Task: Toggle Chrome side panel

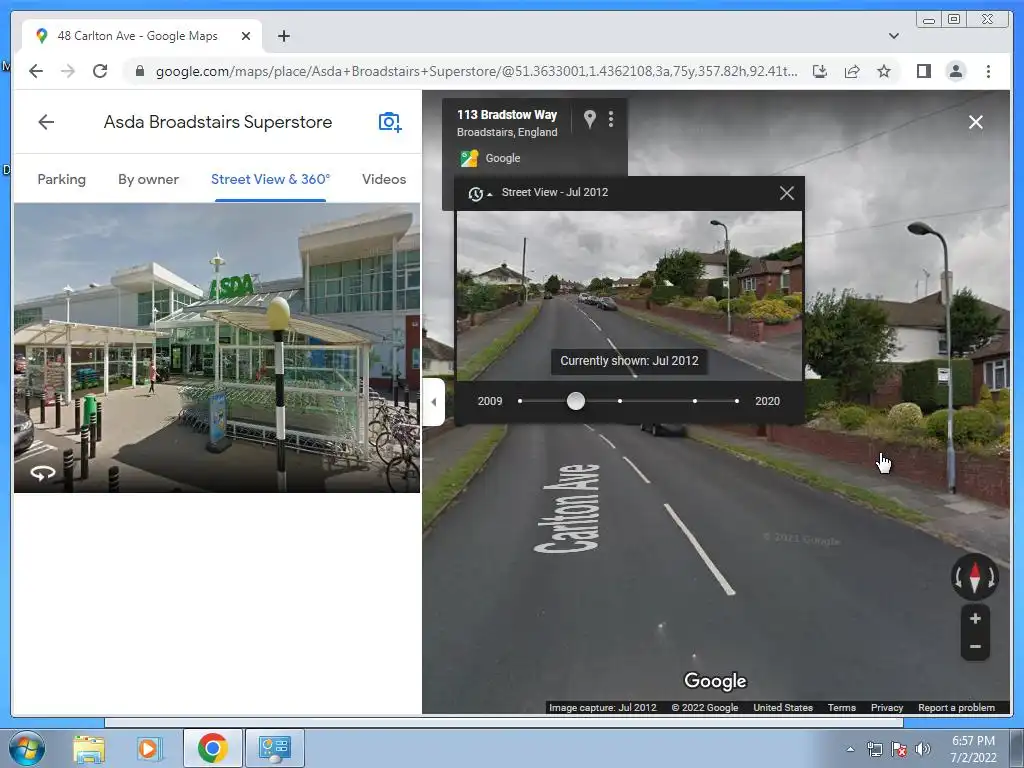Action: pyautogui.click(x=923, y=71)
